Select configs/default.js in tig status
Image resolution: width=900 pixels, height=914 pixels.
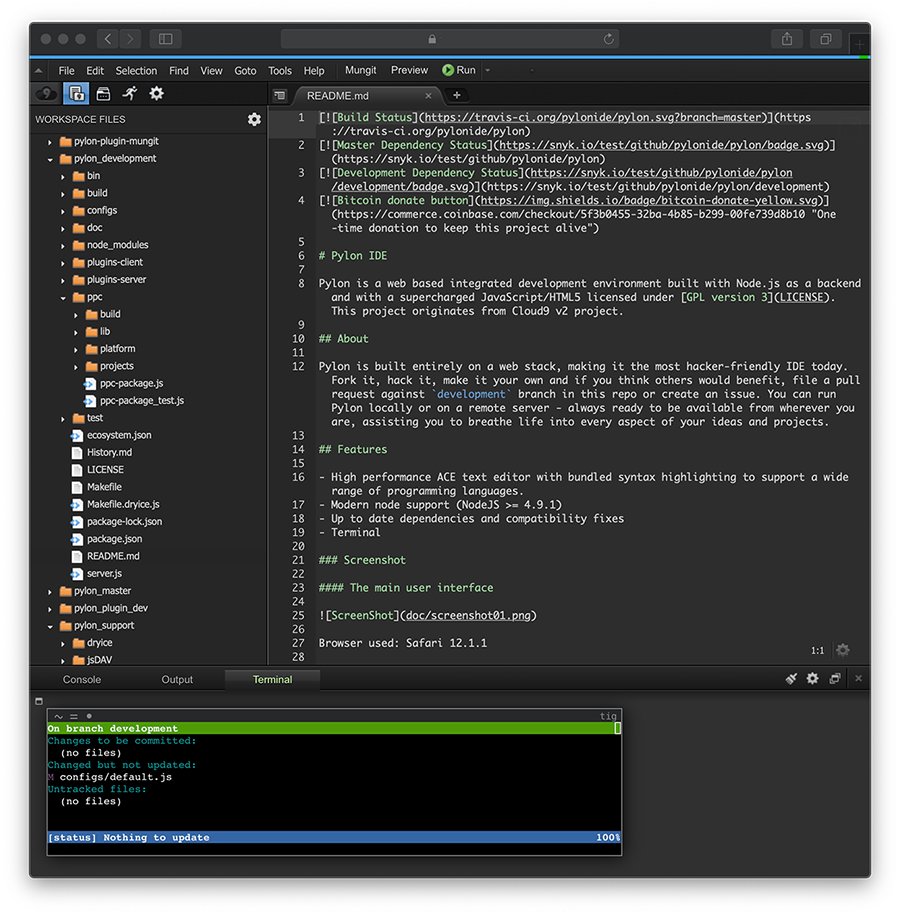(x=115, y=777)
